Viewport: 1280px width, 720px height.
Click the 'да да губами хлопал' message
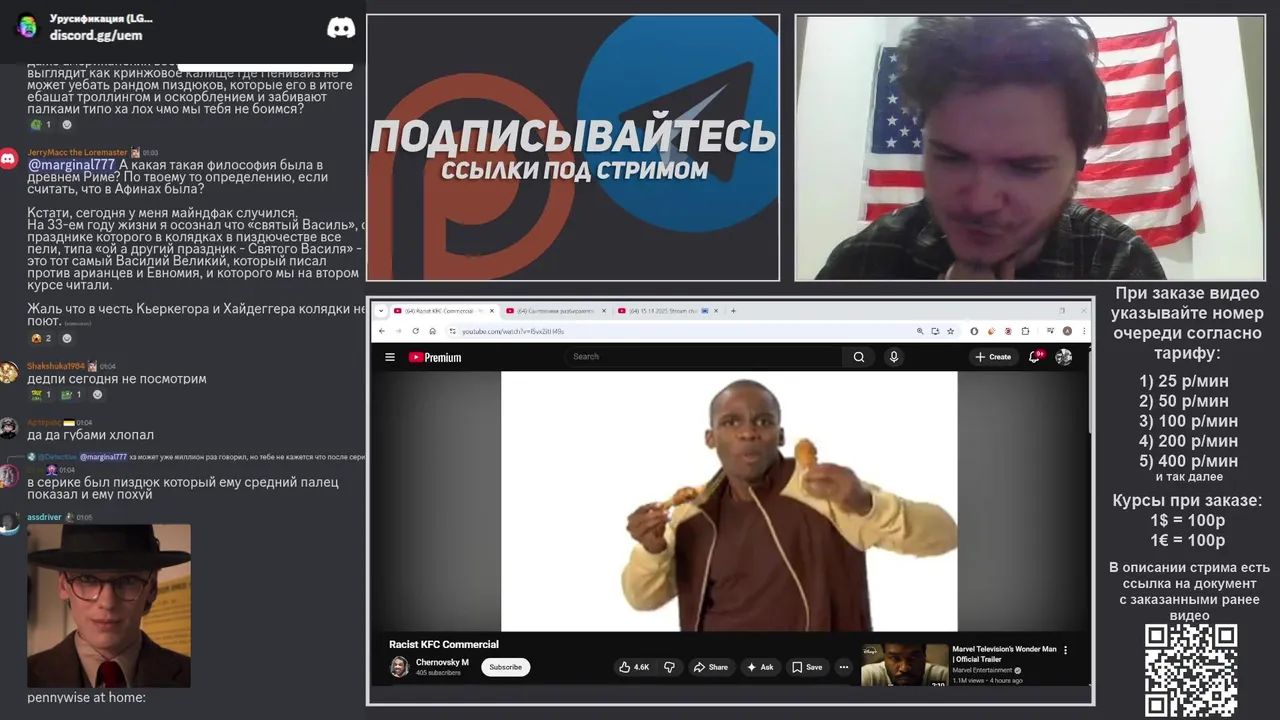[90, 435]
